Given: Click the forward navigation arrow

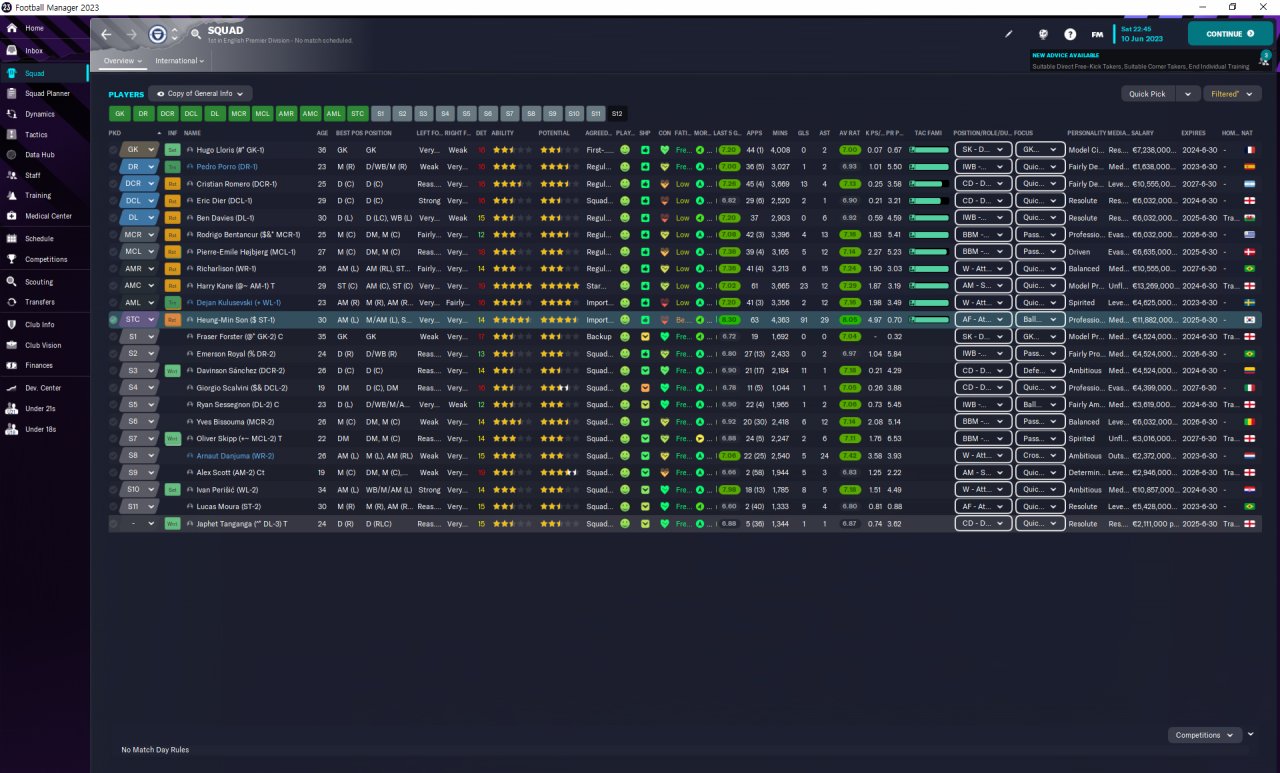Looking at the screenshot, I should pos(132,34).
